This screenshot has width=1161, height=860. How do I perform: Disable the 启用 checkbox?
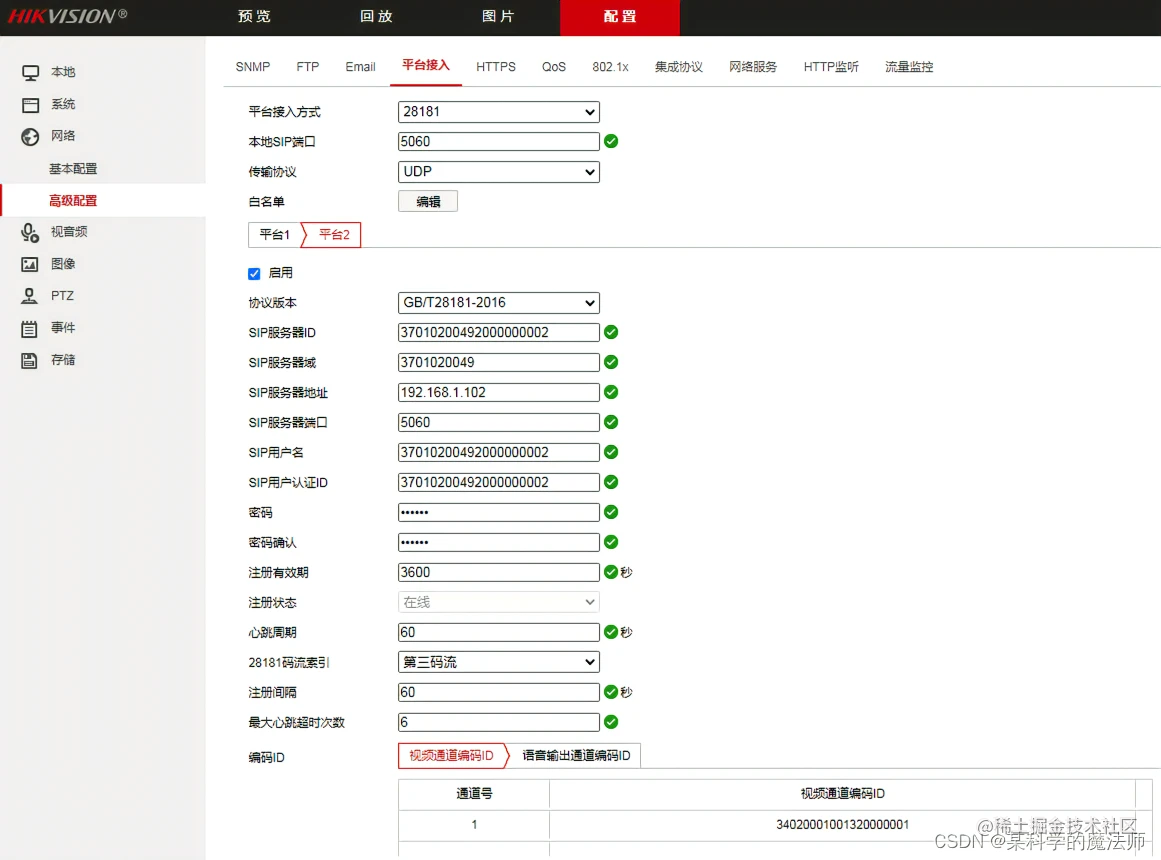click(x=254, y=273)
